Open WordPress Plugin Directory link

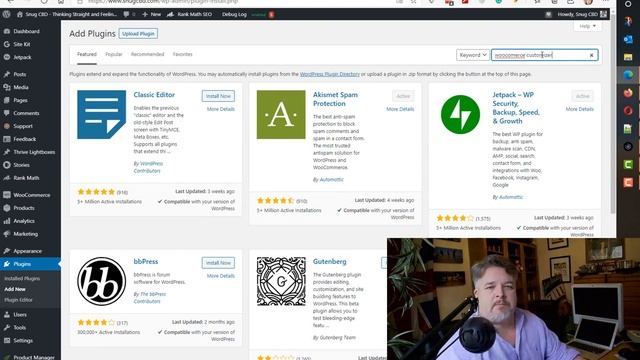click(x=329, y=74)
